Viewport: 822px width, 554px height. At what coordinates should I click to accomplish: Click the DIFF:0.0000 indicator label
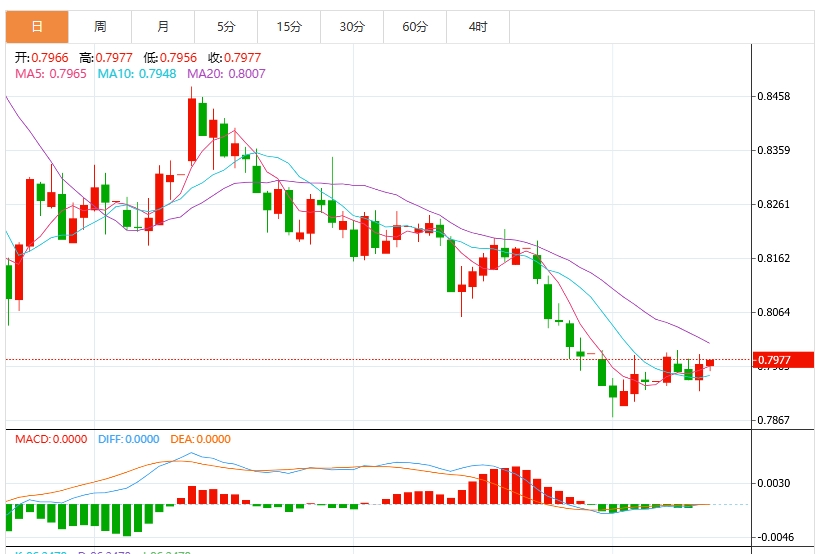point(128,439)
